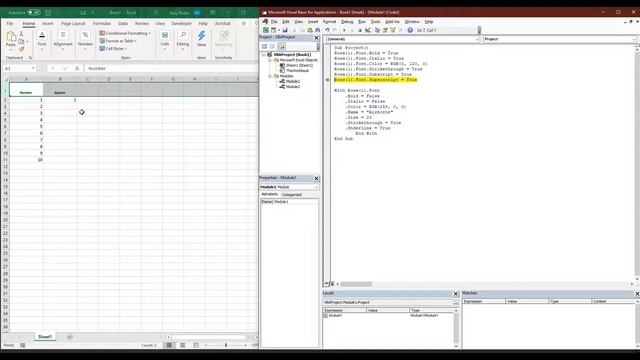This screenshot has width=640, height=360.
Task: Open the Formulas tab in Excel ribbon
Action: 102,24
